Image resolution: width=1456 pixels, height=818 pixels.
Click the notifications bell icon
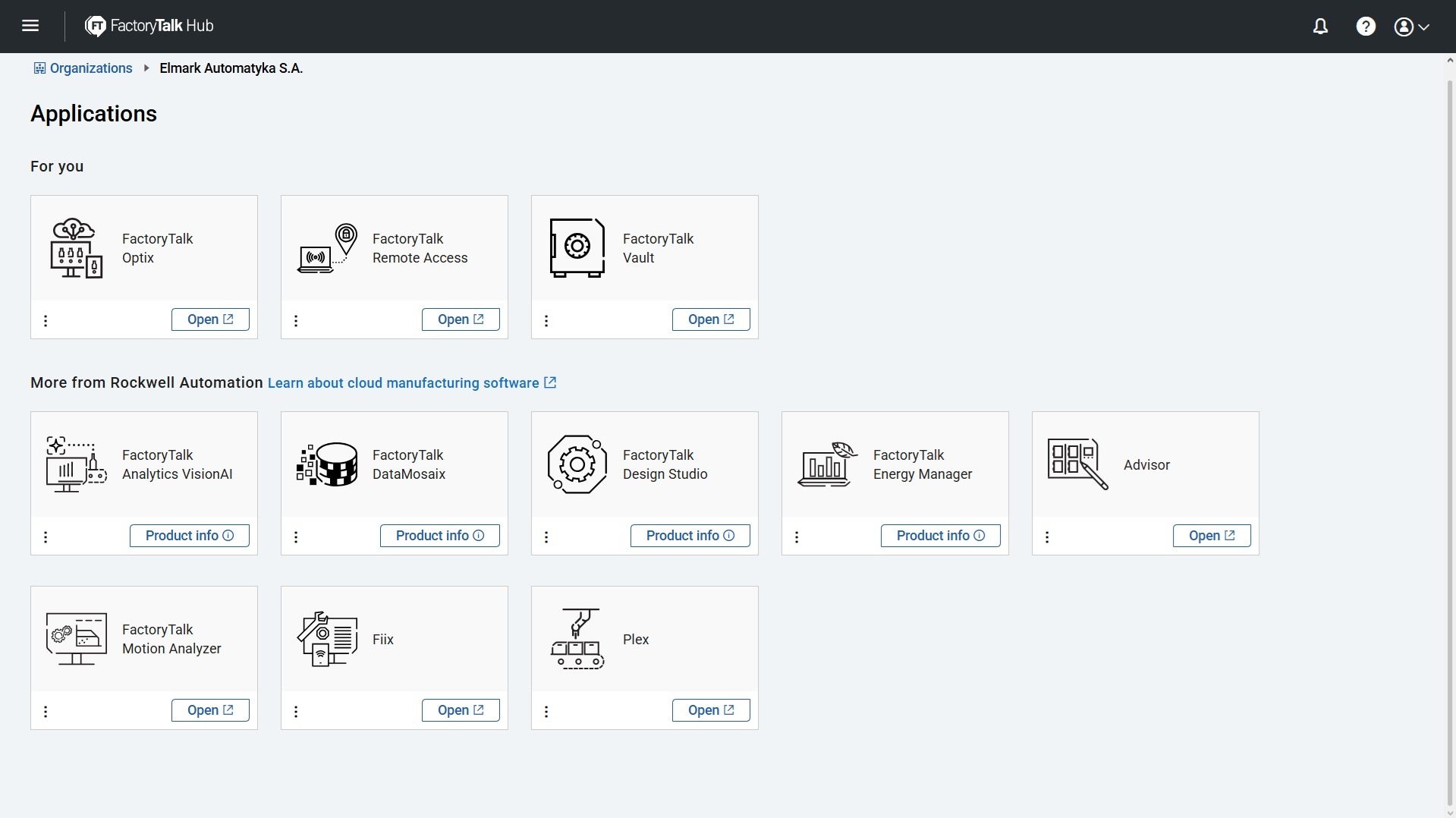click(1320, 27)
